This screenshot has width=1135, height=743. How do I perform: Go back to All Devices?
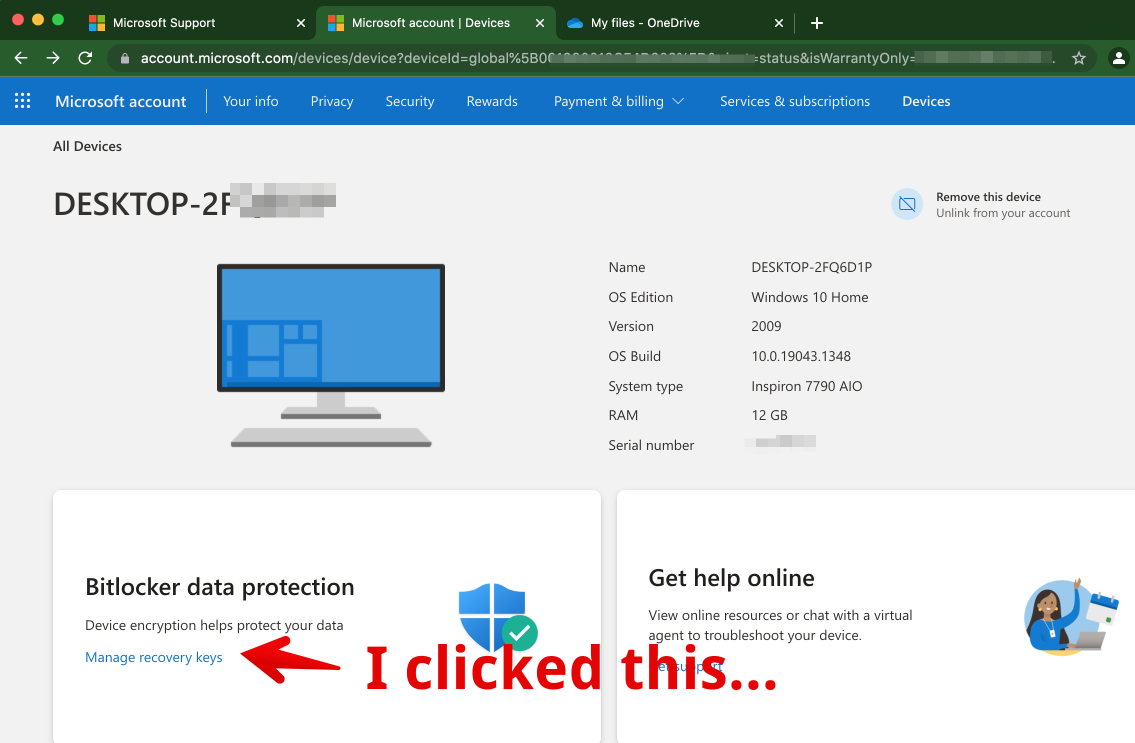pos(87,146)
